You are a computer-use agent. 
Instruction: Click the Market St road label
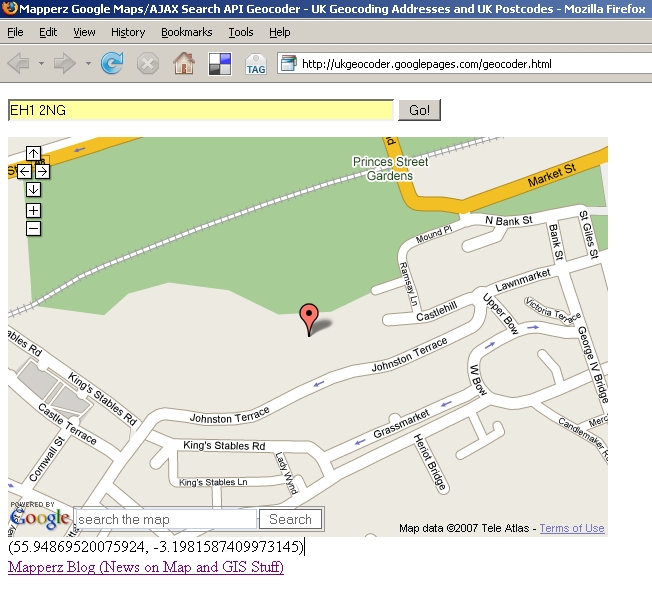552,175
